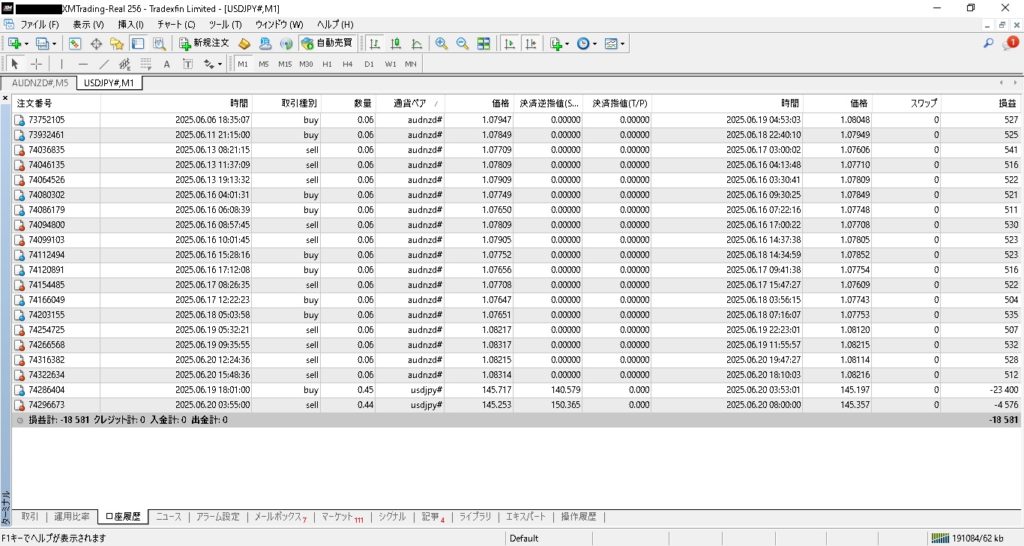Expand the Periodicity clock dropdown

click(x=597, y=43)
